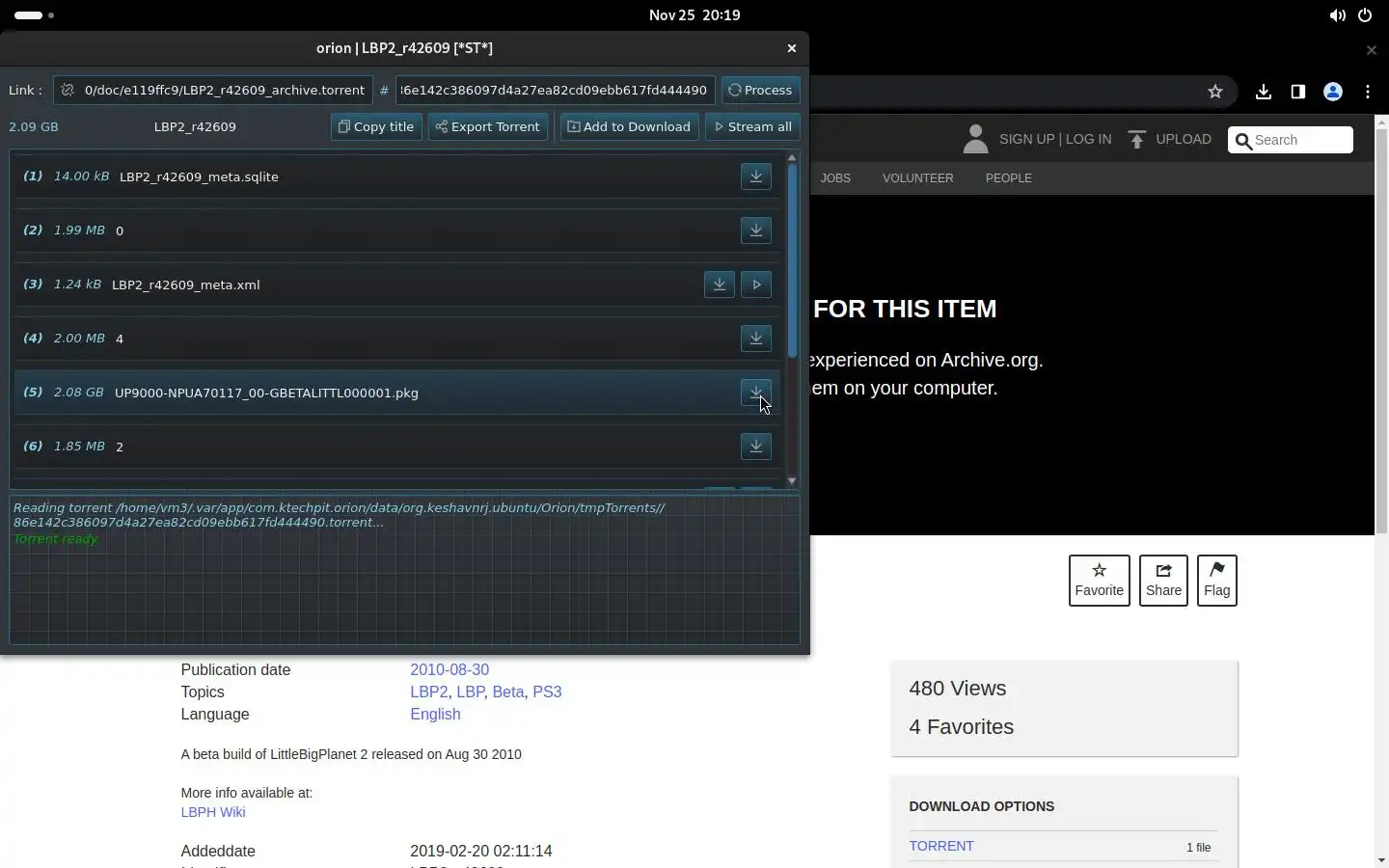
Task: Open the Activities overview button
Action: pos(35,15)
